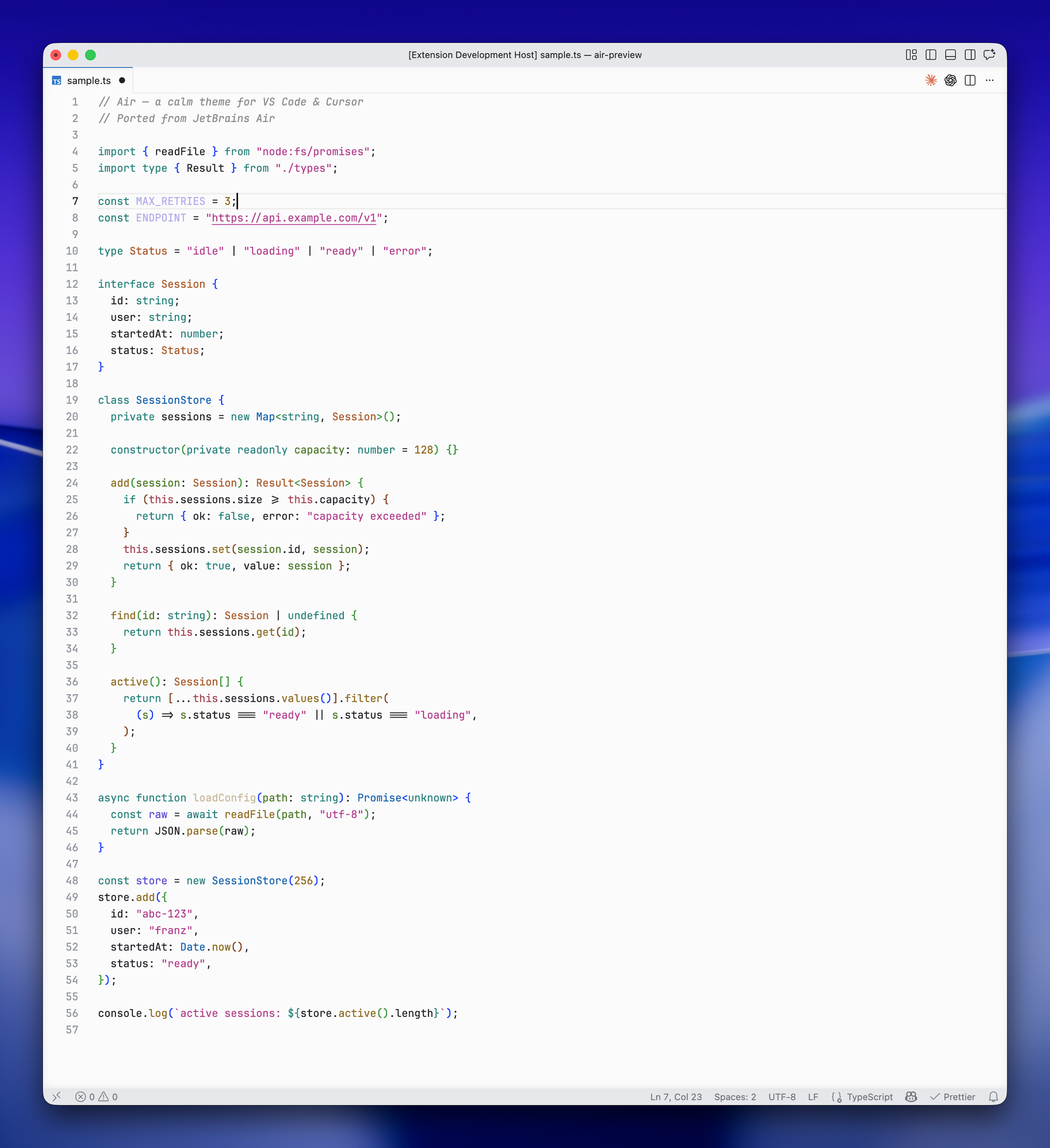Viewport: 1050px width, 1148px height.
Task: Click the braces icon beside TypeScript
Action: point(837,1097)
